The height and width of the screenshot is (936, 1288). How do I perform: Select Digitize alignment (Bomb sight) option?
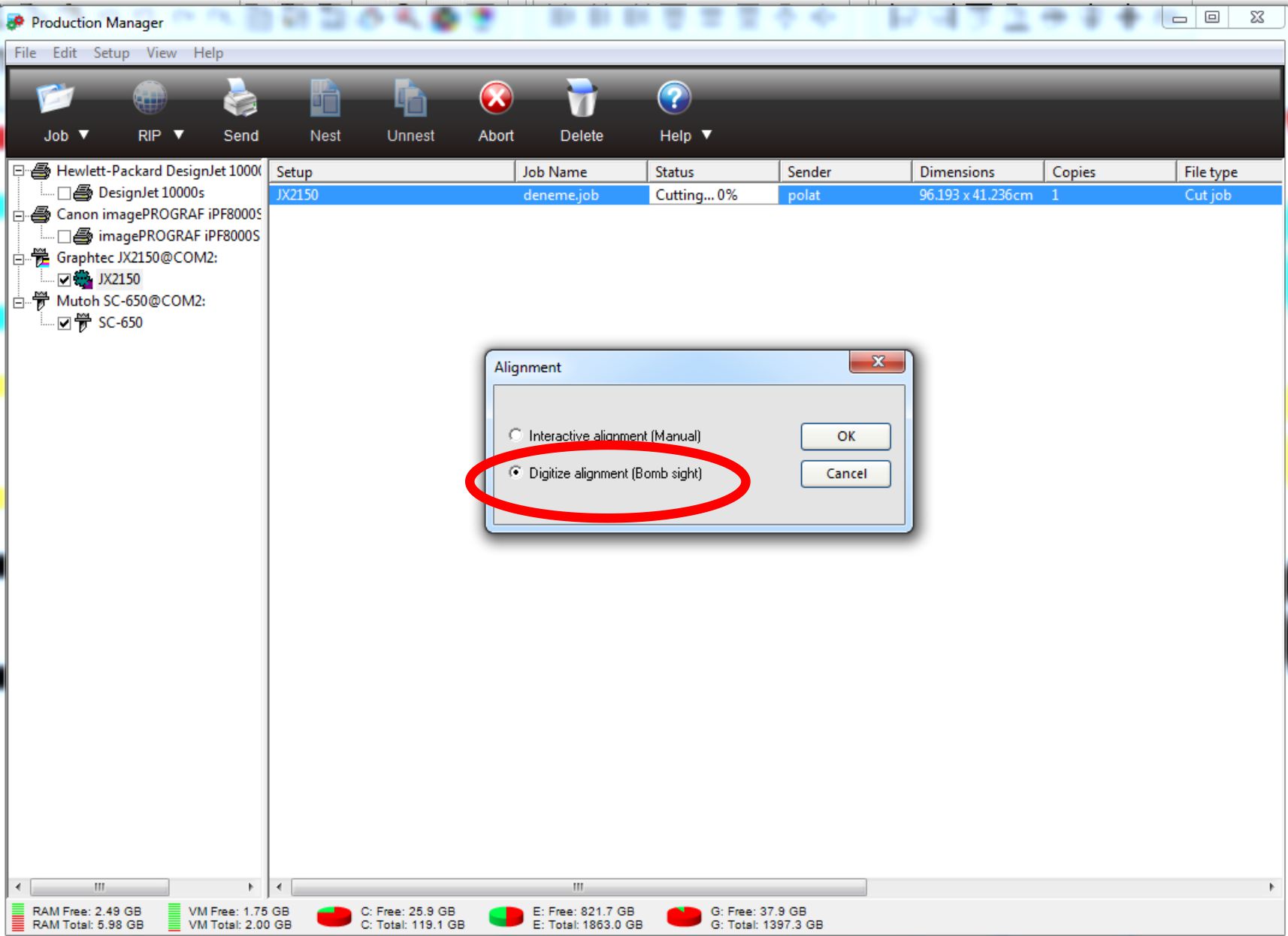[x=516, y=473]
